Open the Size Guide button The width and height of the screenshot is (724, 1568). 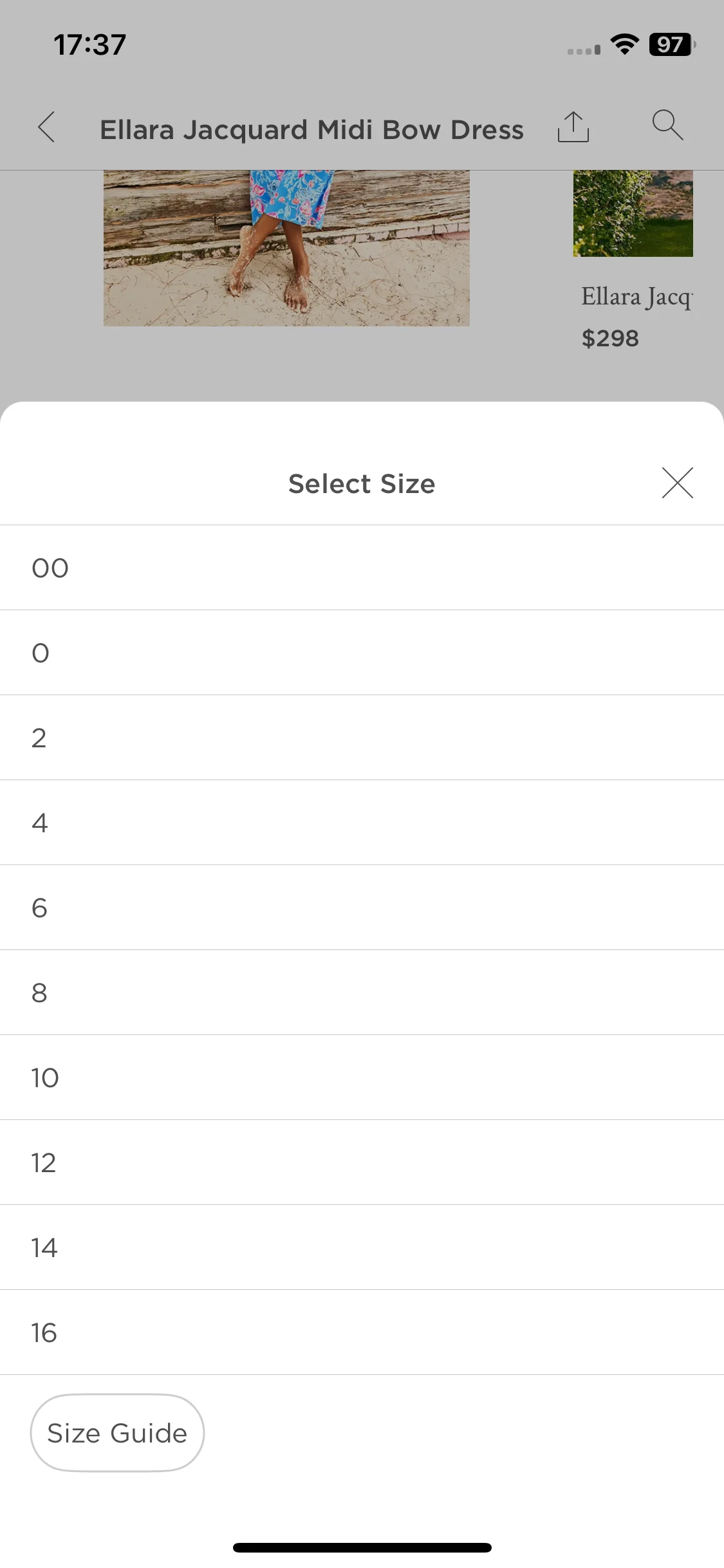117,1433
